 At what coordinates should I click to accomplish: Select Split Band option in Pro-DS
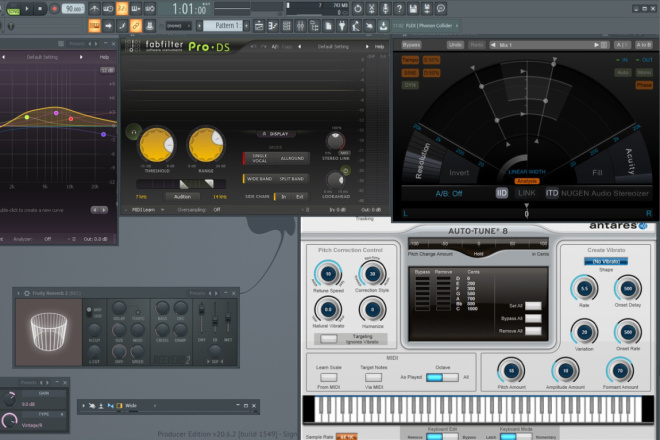tap(292, 179)
